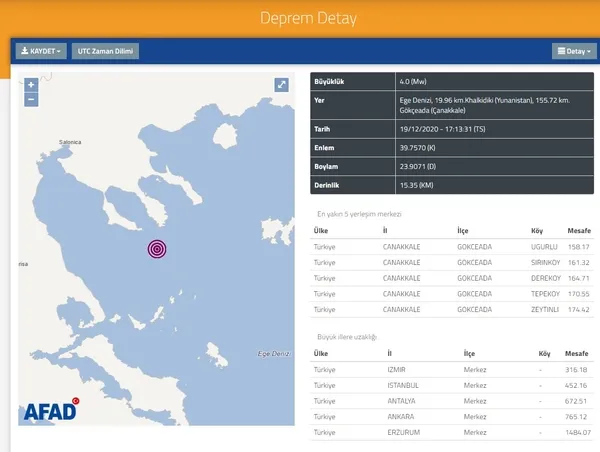Click the AFAD logo on map
The image size is (600, 452).
click(51, 410)
